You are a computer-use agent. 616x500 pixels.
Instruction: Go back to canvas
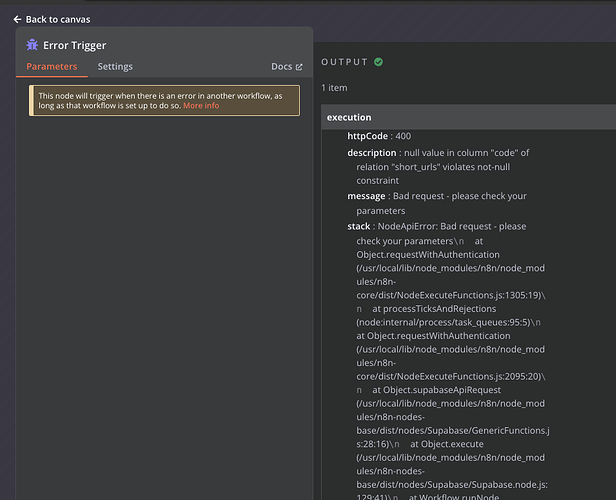pos(51,19)
